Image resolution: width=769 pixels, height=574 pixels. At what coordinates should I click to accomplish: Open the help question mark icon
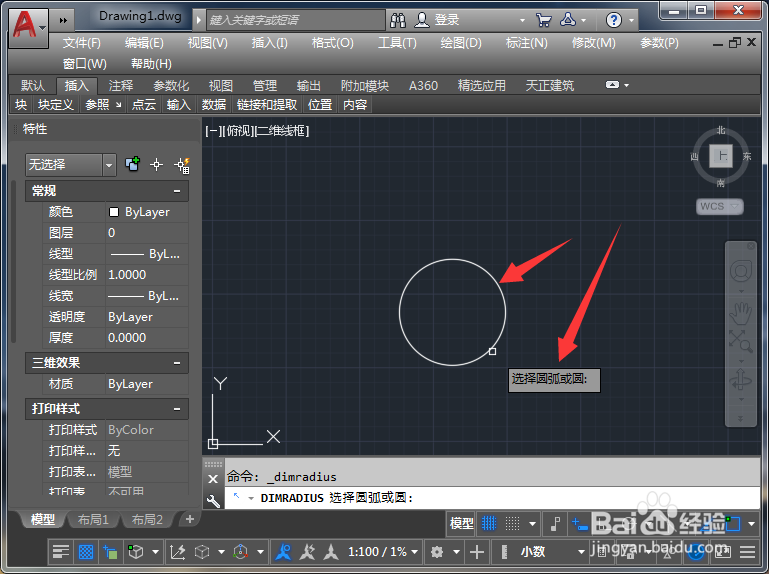coord(614,20)
